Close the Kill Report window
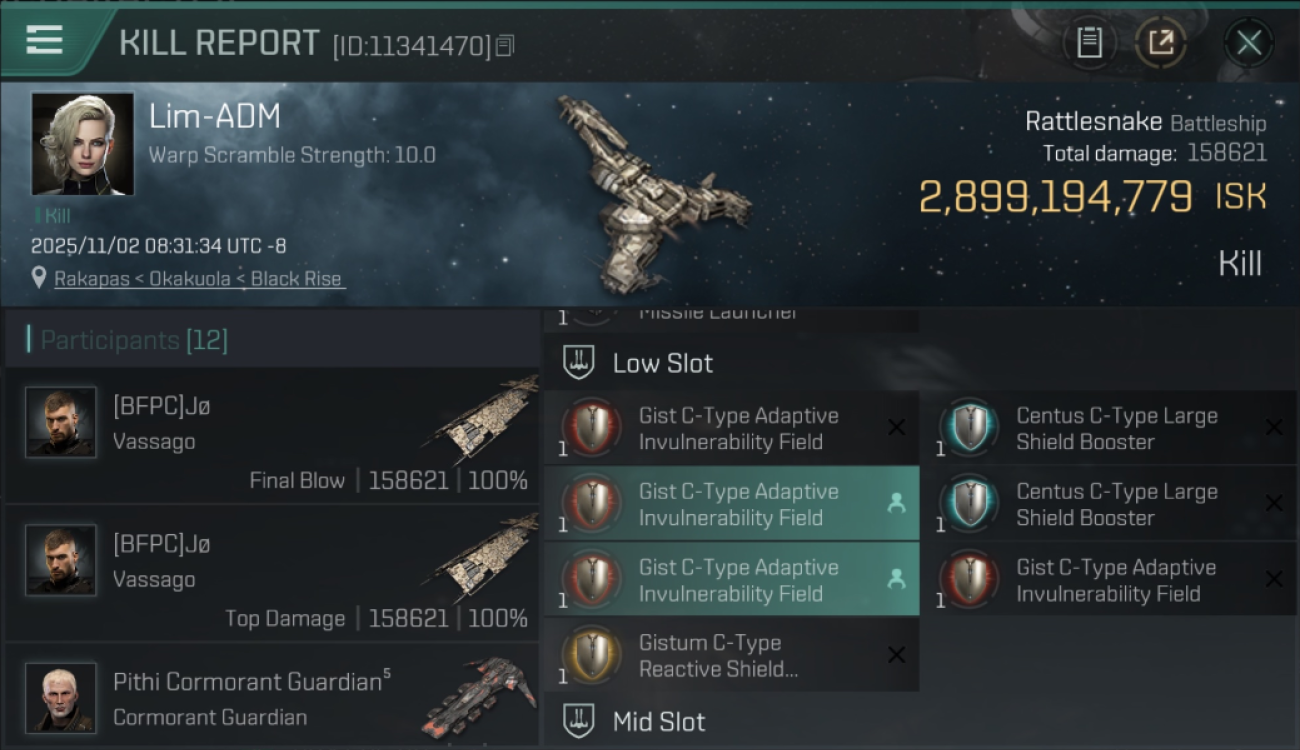 pyautogui.click(x=1249, y=43)
